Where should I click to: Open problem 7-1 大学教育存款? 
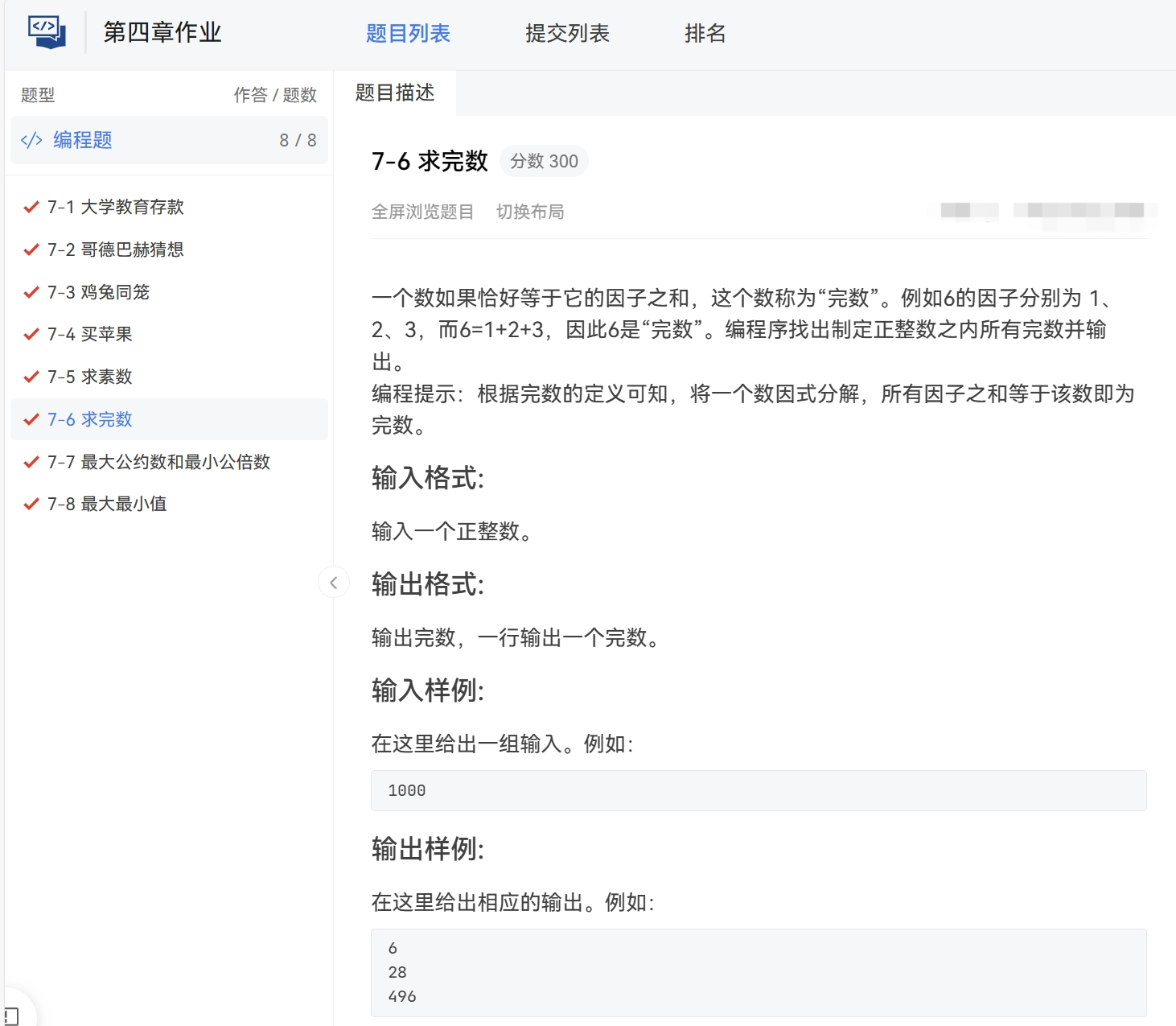[x=169, y=207]
